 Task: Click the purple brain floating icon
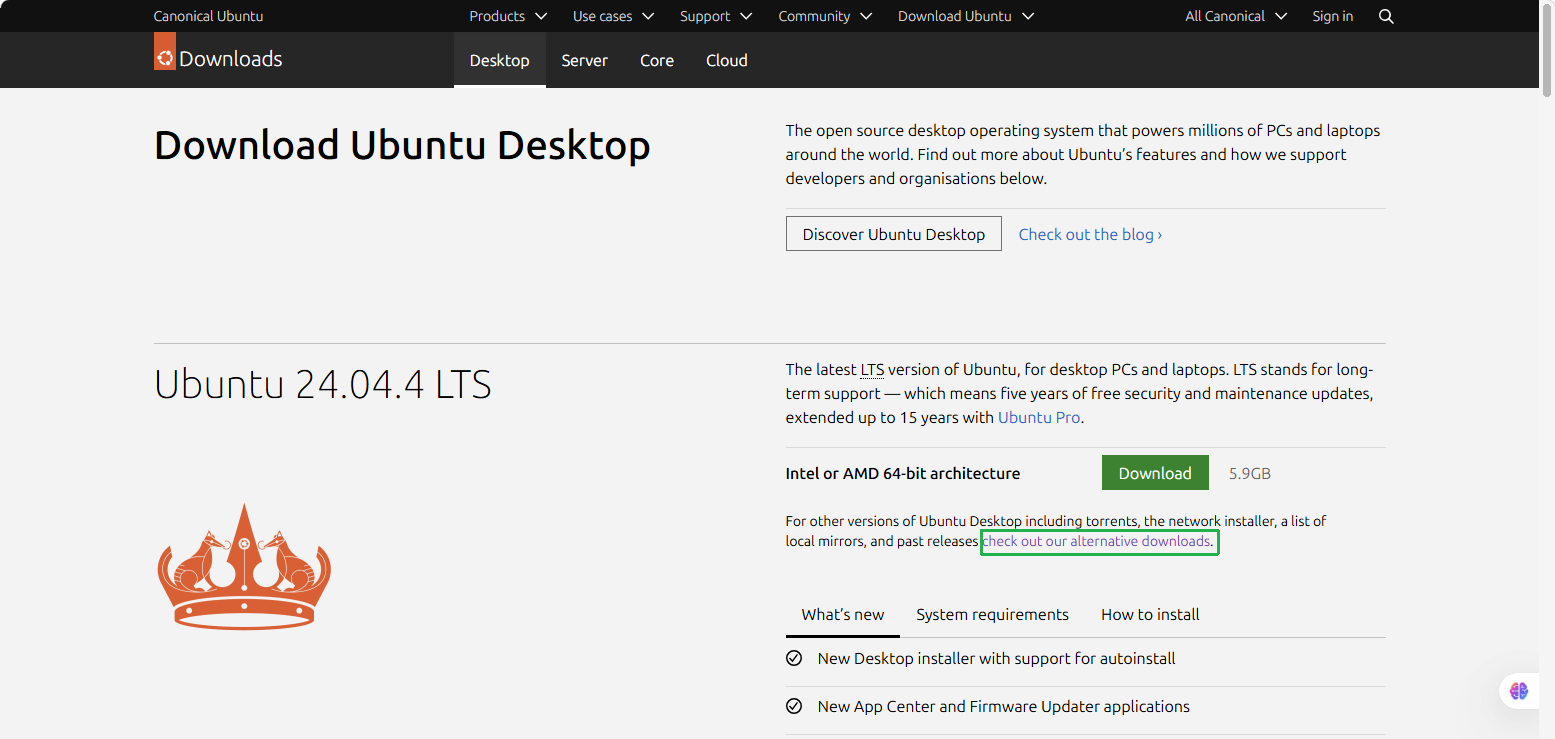1520,690
